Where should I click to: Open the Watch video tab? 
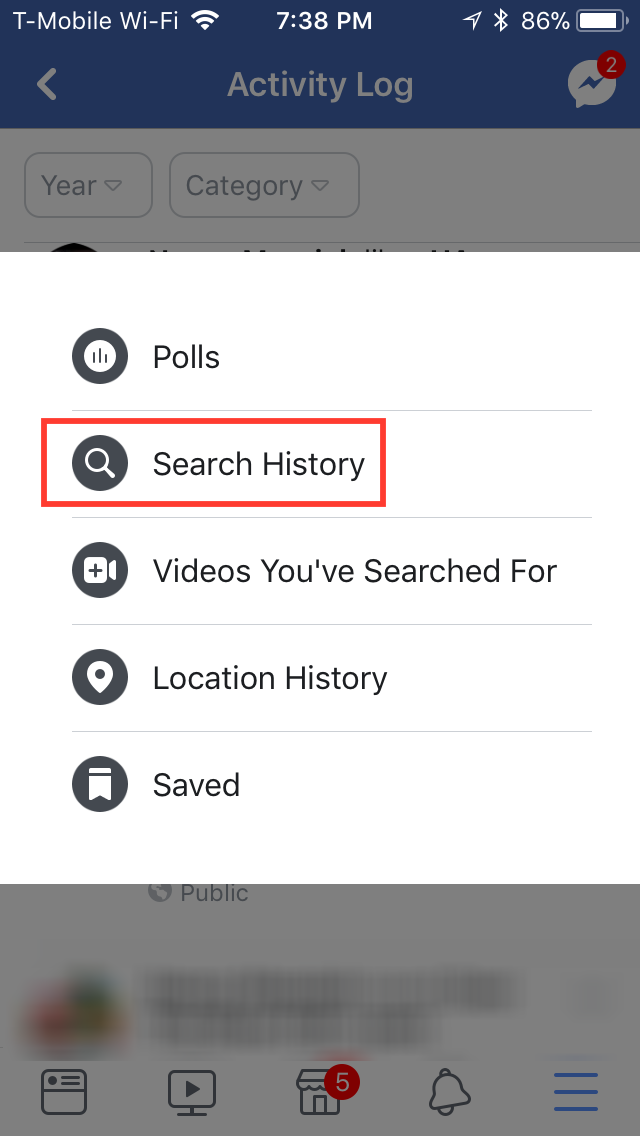[x=192, y=1092]
